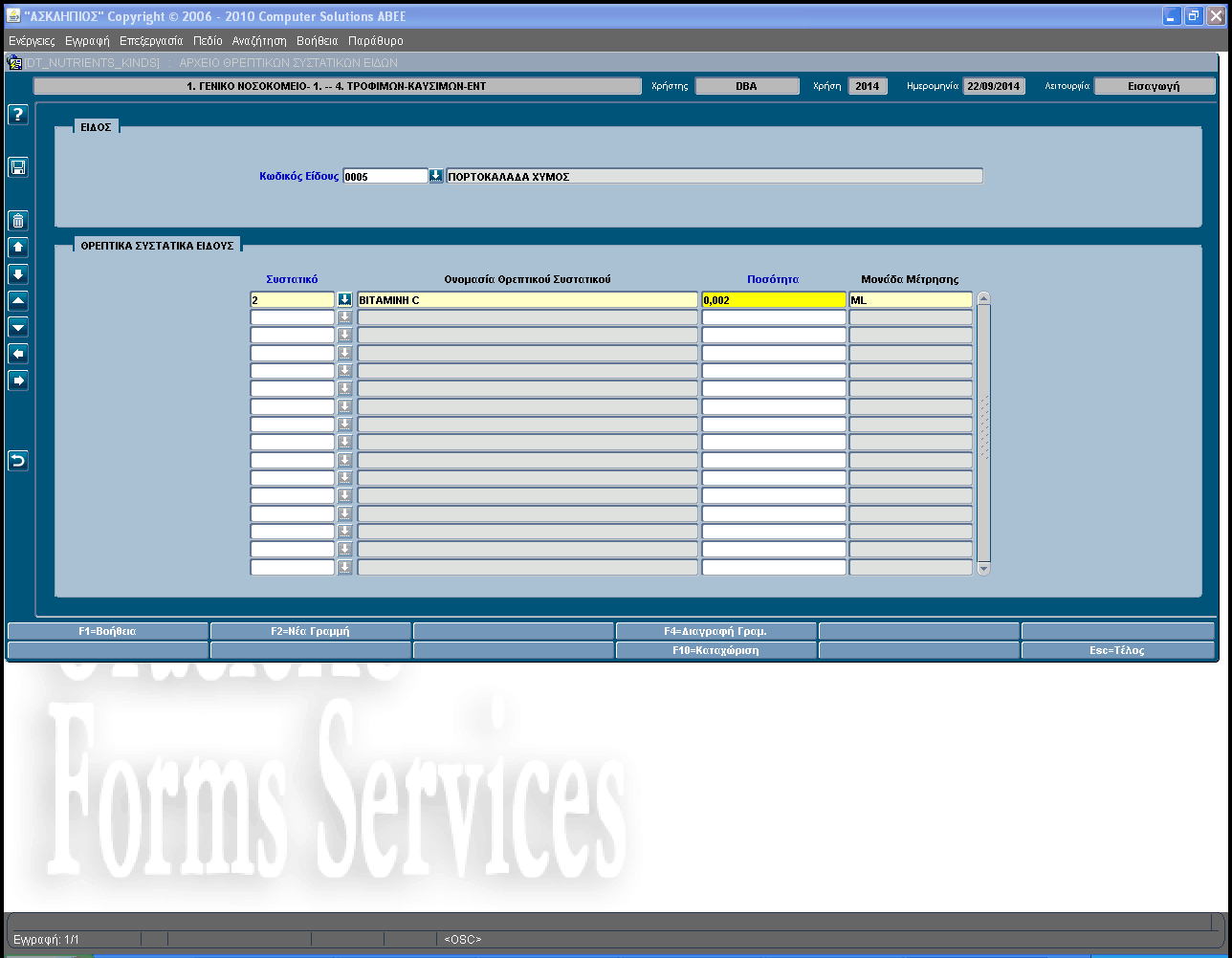
Task: Click the ΕΙΔΟΣ section label
Action: point(97,126)
